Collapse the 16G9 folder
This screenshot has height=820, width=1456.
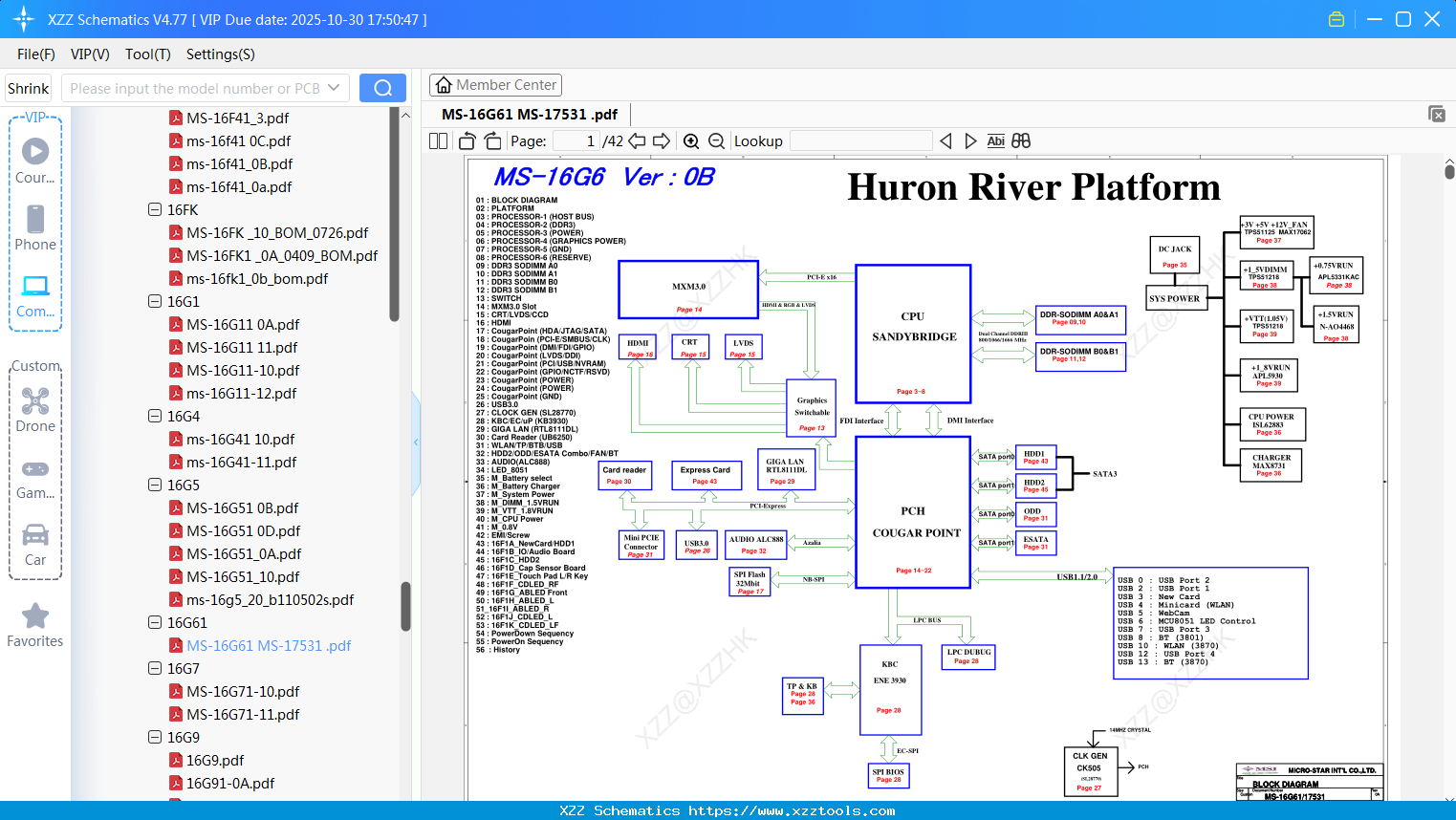[x=155, y=737]
